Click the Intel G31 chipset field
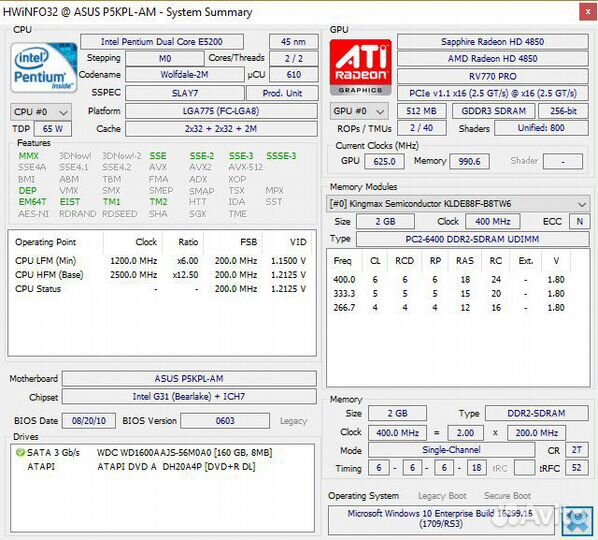This screenshot has width=598, height=540. [189, 397]
